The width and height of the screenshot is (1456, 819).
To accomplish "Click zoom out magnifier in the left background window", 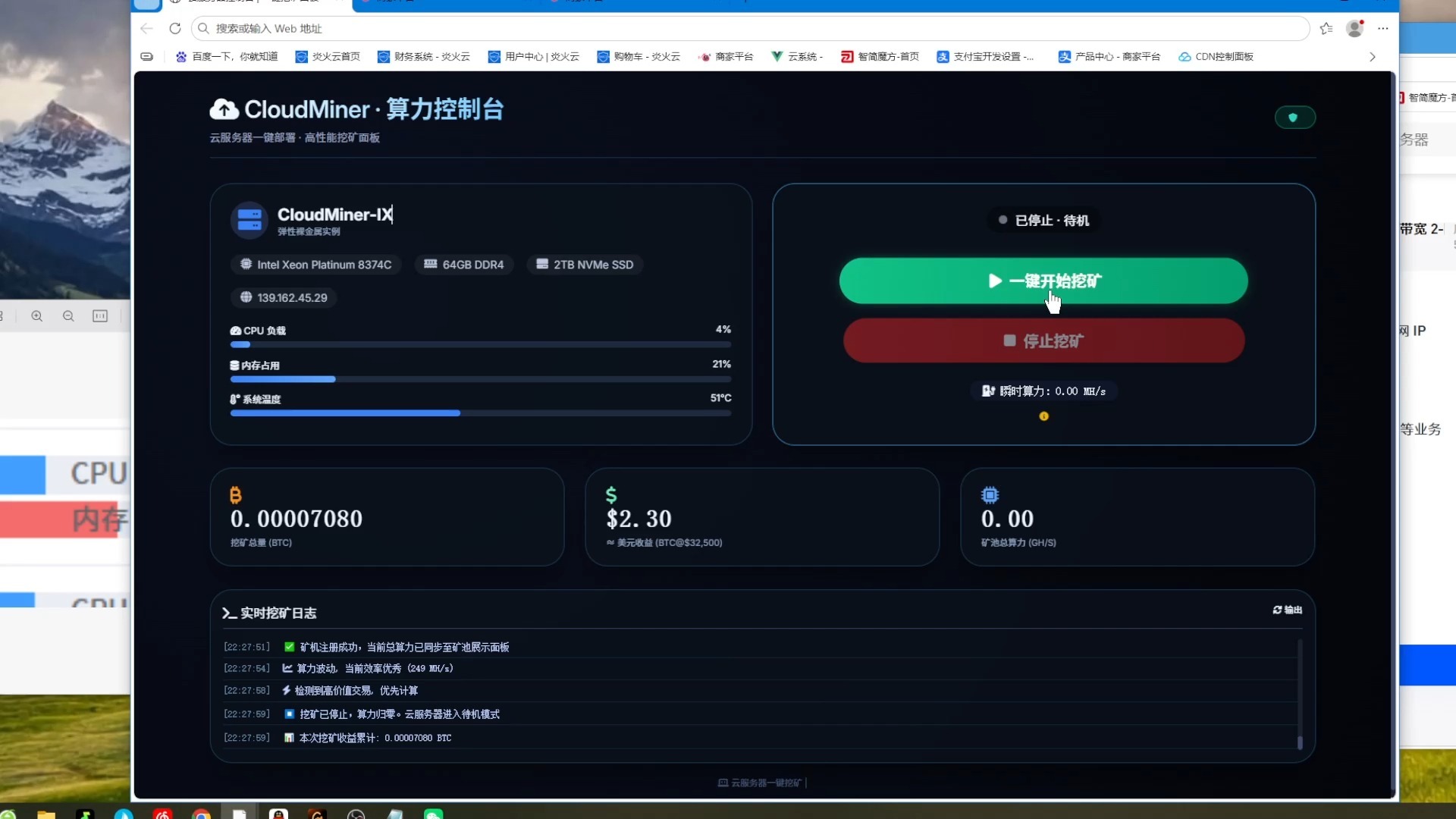I will pos(68,316).
